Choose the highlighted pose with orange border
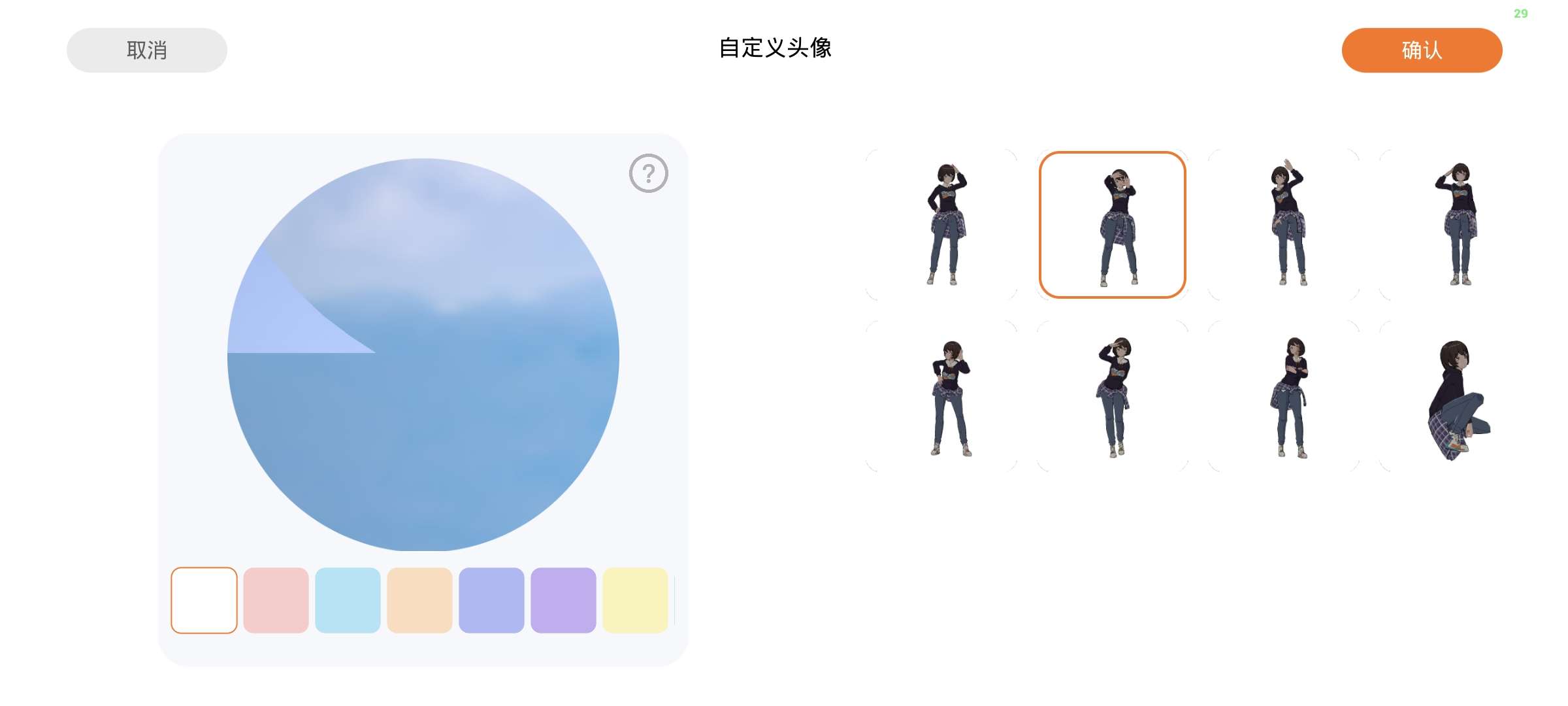Screen dimensions: 1568x706 click(1113, 225)
